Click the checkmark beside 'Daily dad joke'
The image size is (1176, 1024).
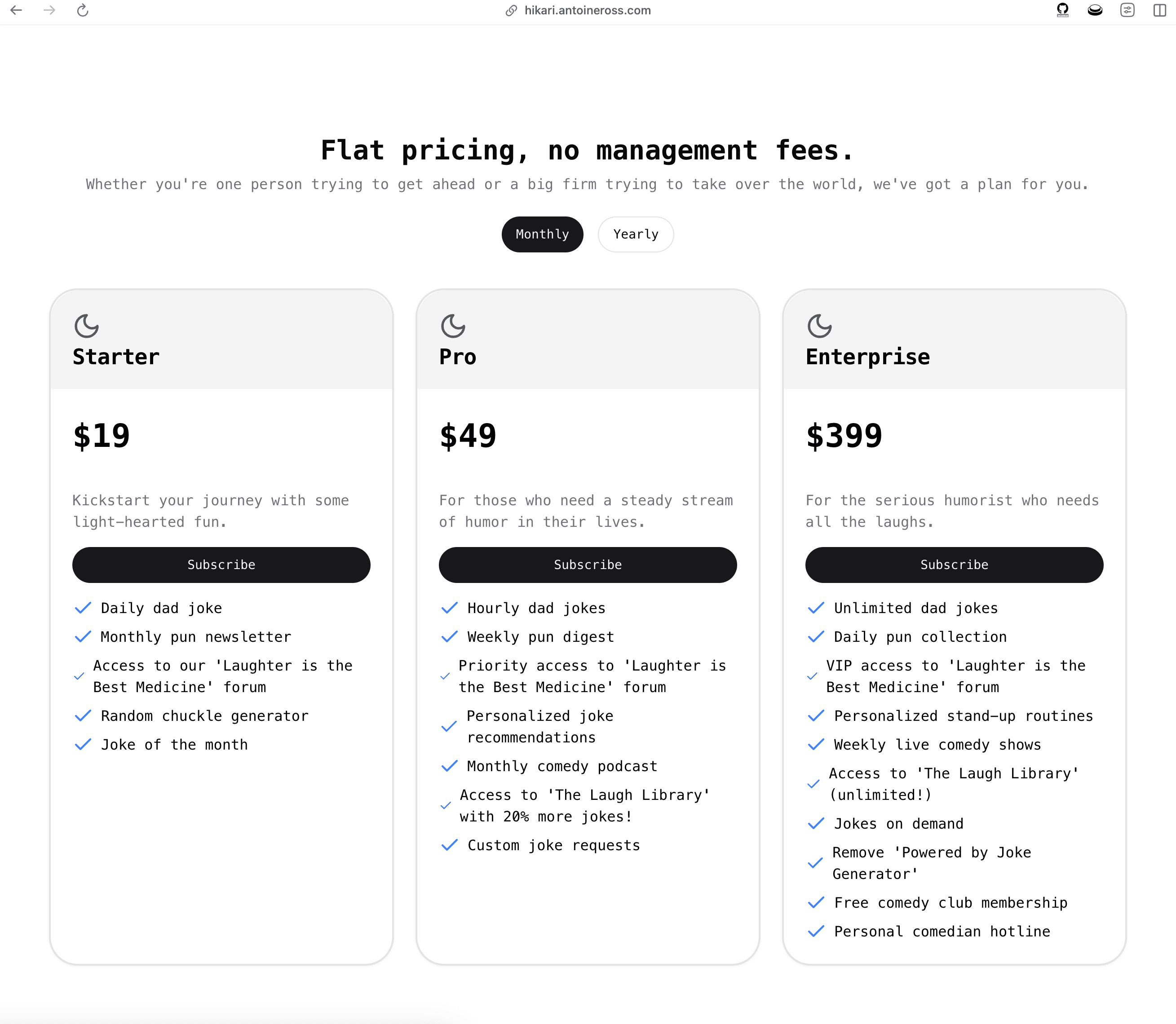point(84,607)
